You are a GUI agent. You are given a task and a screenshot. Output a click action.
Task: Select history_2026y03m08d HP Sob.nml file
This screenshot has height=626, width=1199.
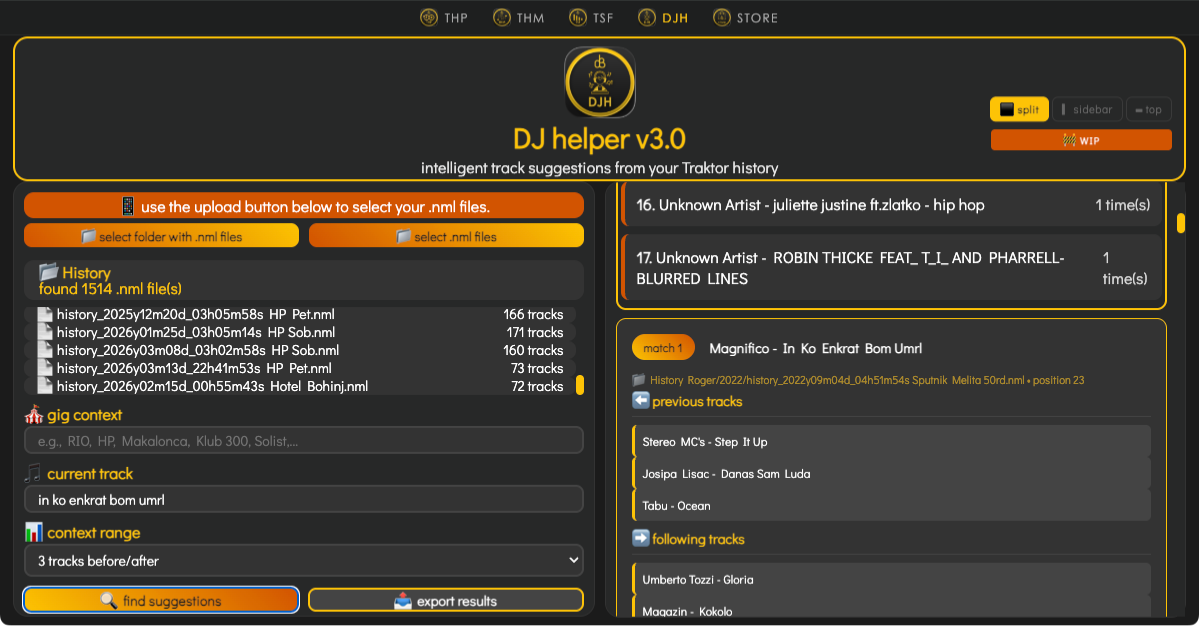(300, 350)
